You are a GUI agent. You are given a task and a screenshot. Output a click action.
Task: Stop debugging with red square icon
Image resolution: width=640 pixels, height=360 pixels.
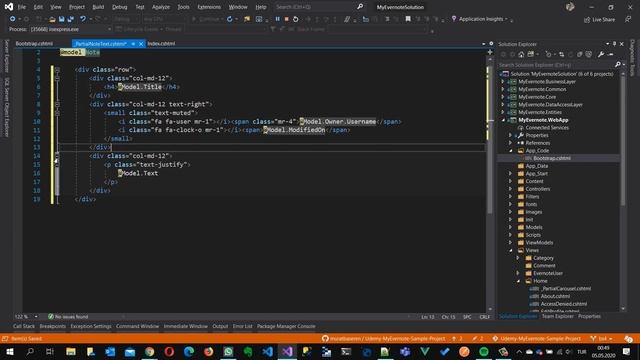[287, 19]
